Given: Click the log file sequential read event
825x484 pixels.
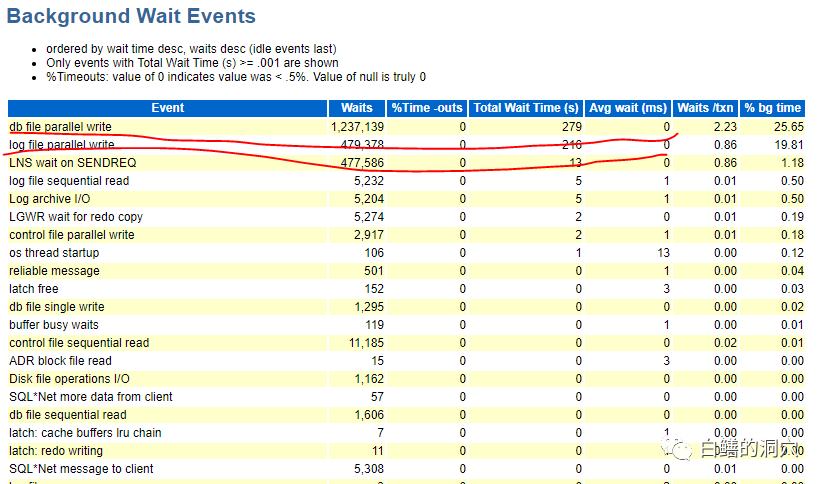Looking at the screenshot, I should pos(69,181).
